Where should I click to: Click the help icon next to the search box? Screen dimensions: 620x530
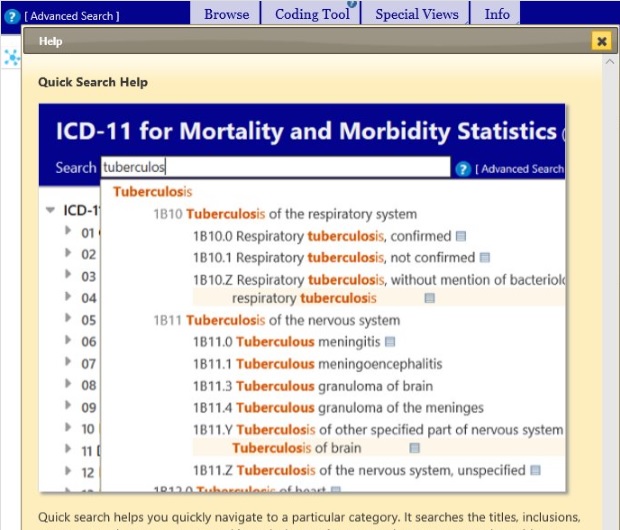(463, 169)
